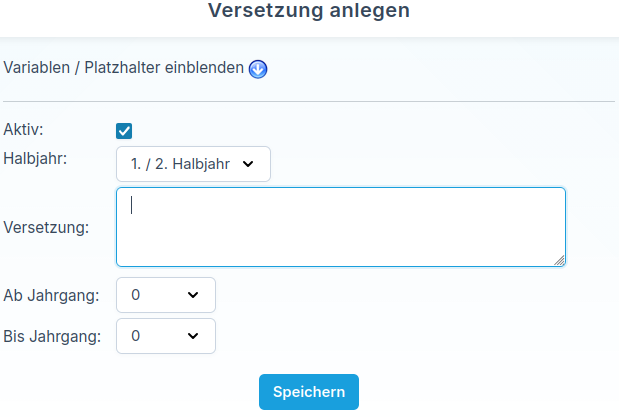Click the 'Halbjahr:' field label
The image size is (619, 417).
[x=36, y=158]
